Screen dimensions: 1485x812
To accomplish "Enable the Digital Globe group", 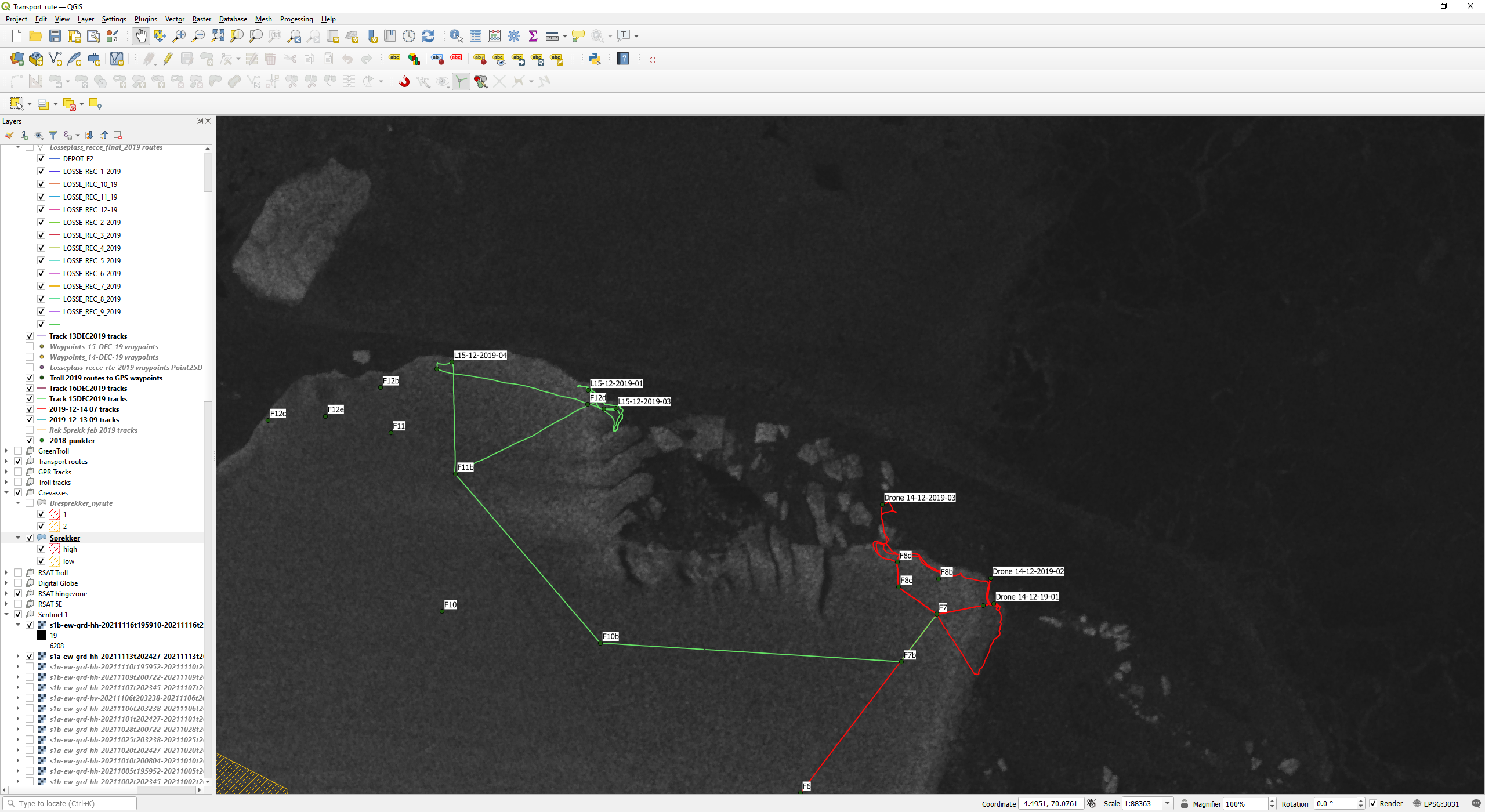I will point(18,583).
